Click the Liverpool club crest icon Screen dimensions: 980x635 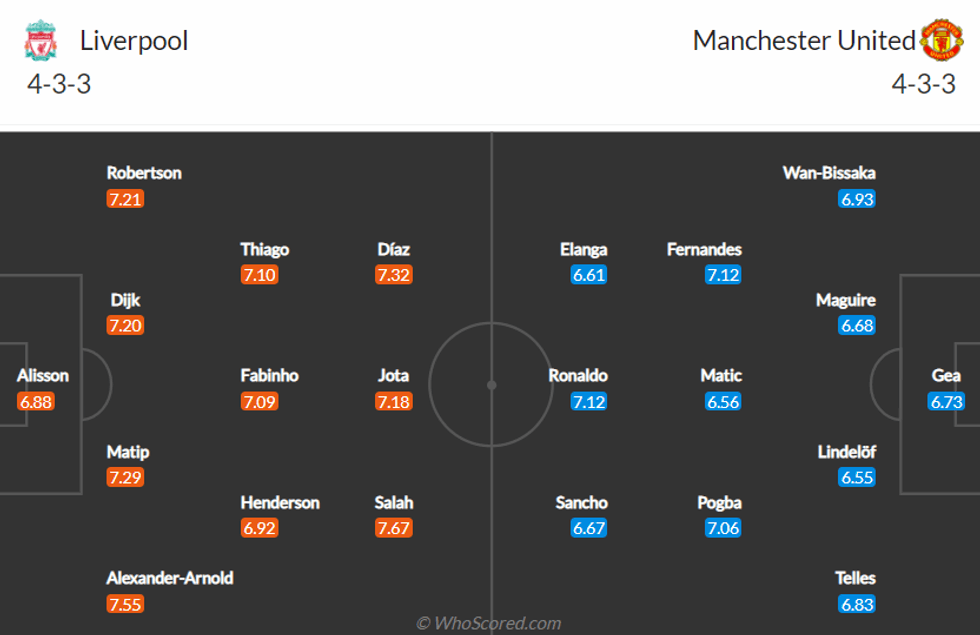41,41
